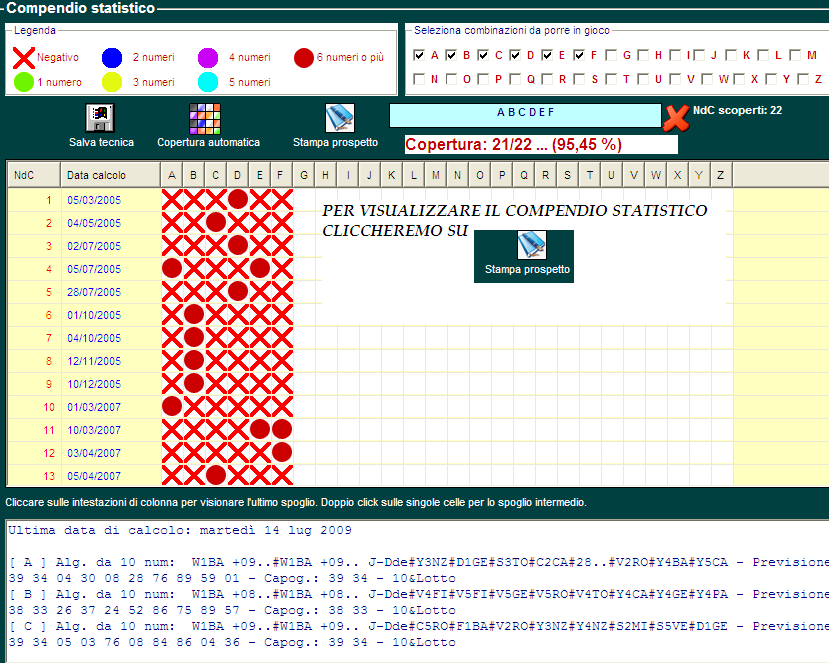Uncheck combination C checkbox
Screen dimensions: 829x663
point(483,55)
